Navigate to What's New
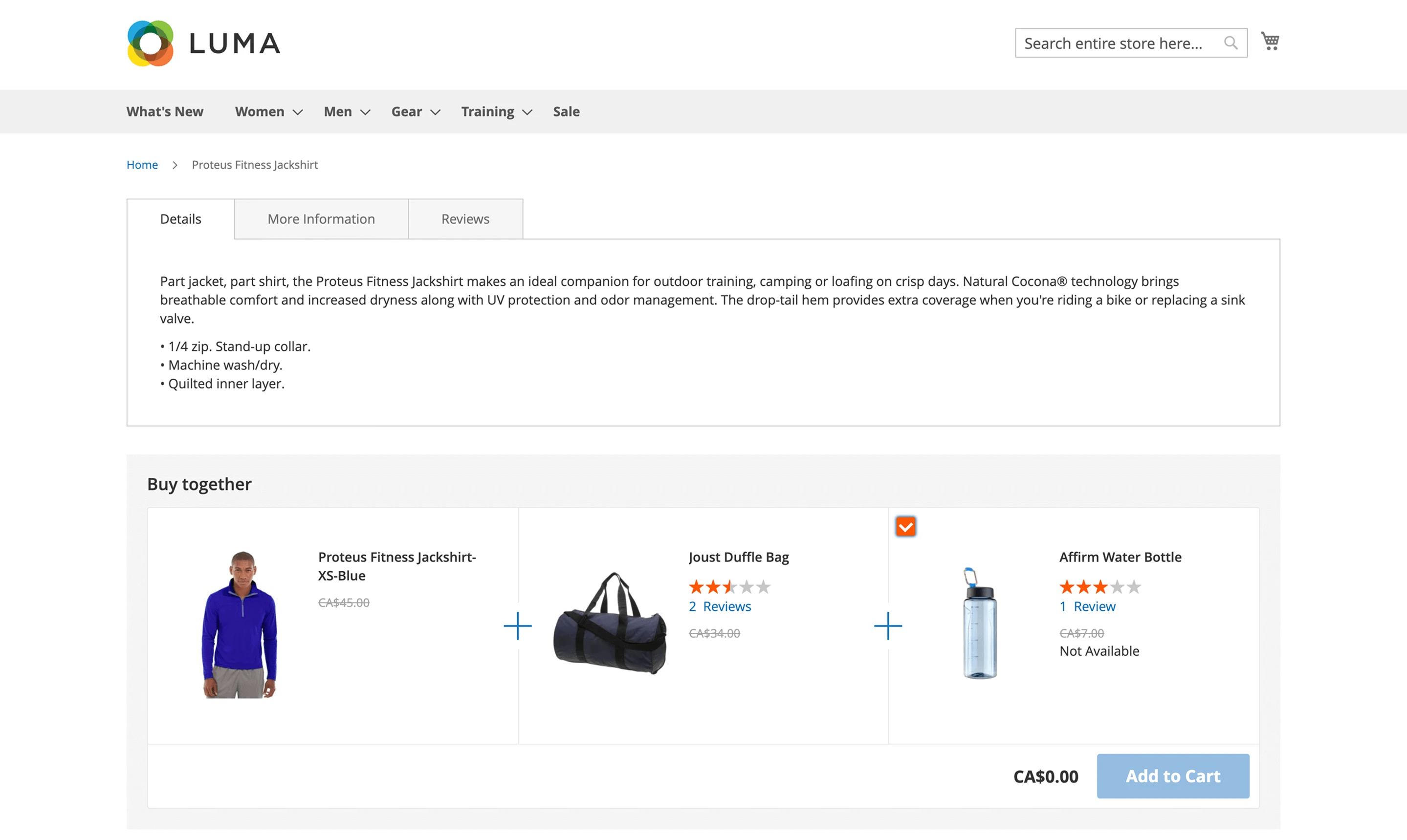This screenshot has width=1407, height=840. [164, 111]
